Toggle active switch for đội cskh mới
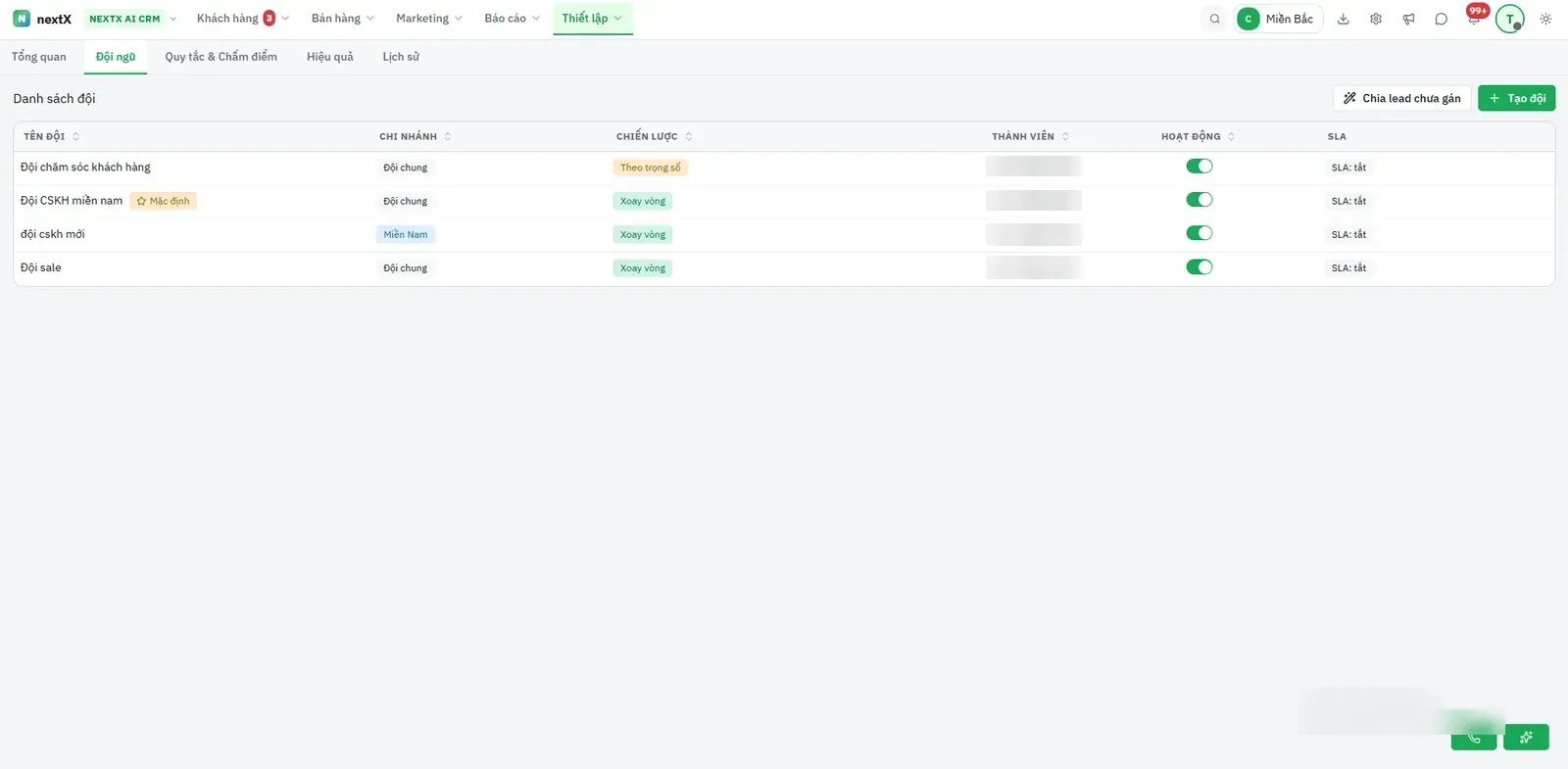 (1200, 233)
